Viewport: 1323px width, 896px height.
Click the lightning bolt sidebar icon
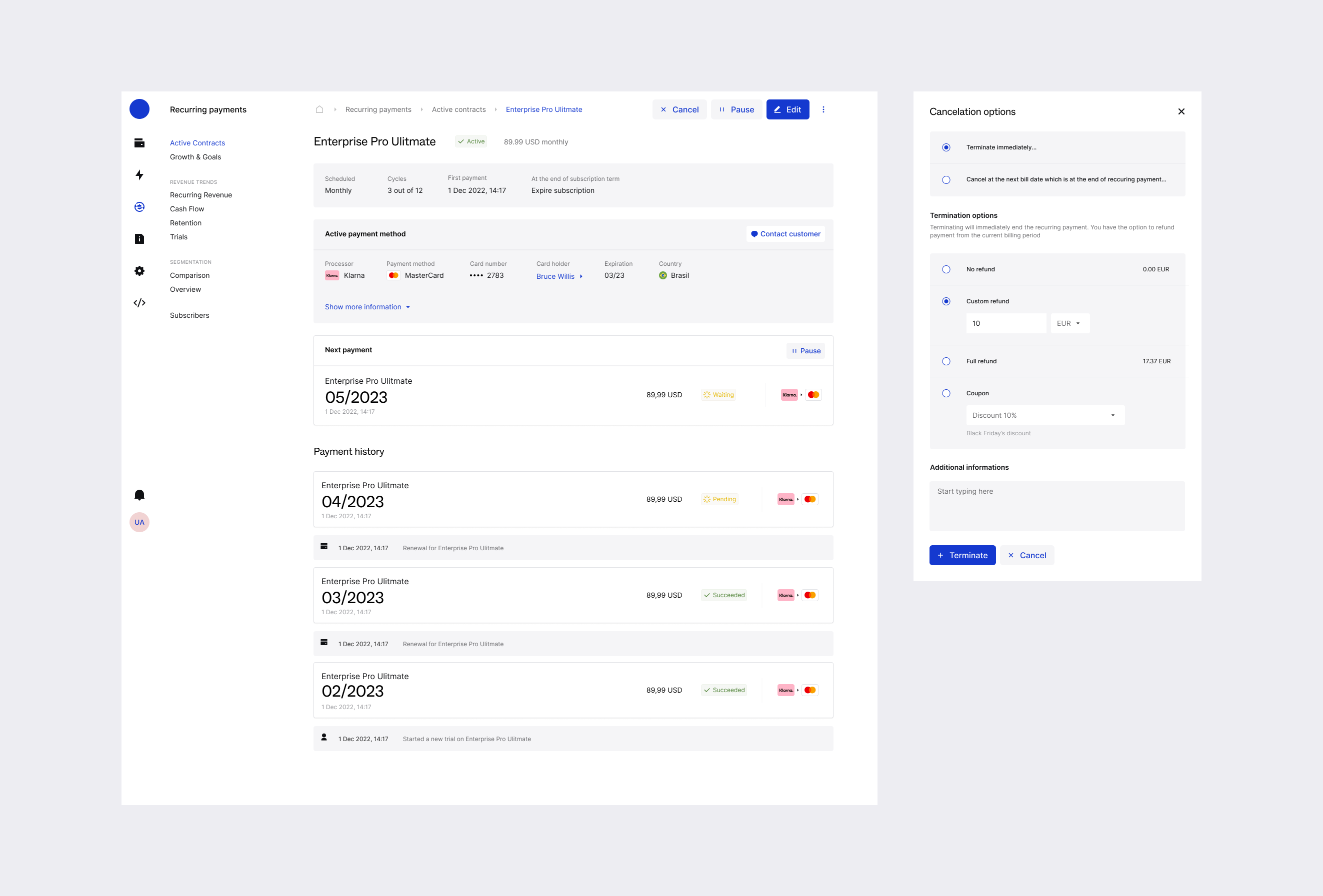tap(139, 174)
